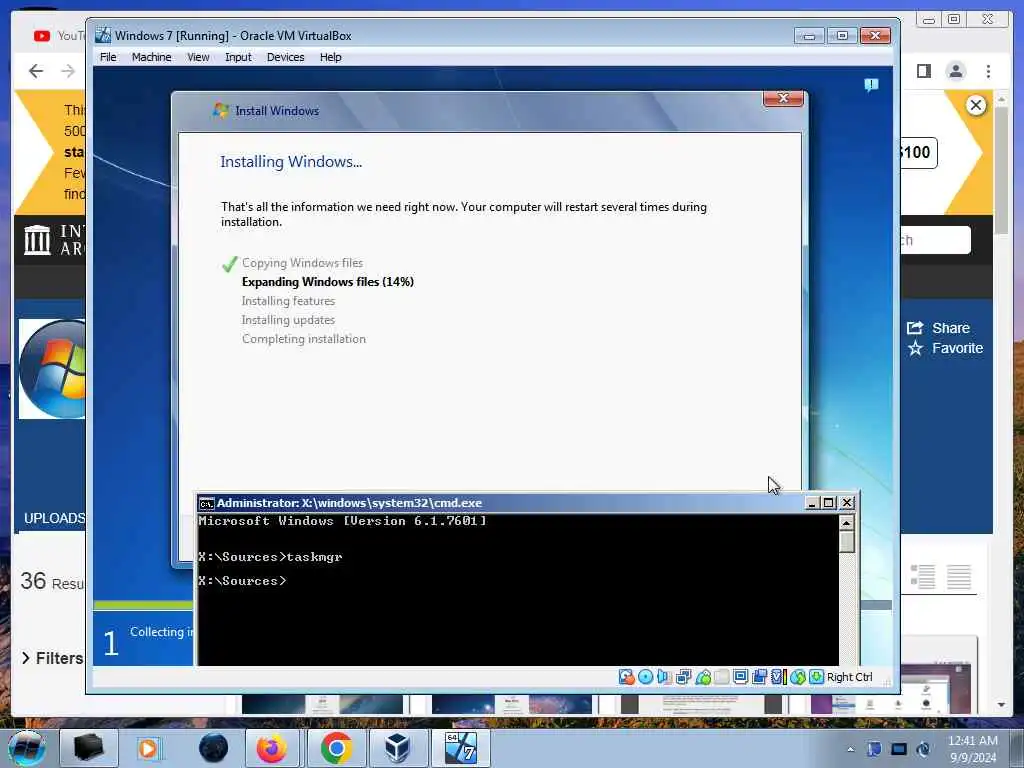Switch to Google Chrome on the taskbar
This screenshot has width=1024, height=768.
pyautogui.click(x=336, y=748)
